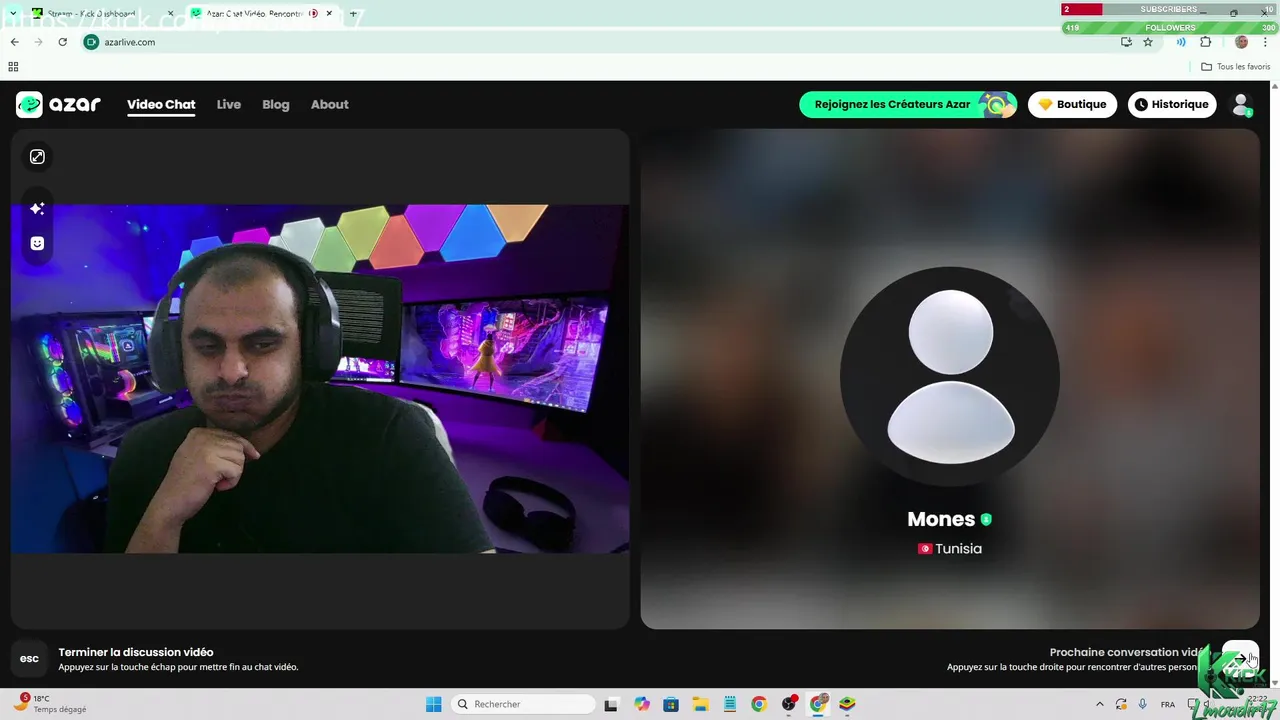This screenshot has height=720, width=1280.
Task: Click the Azar logo
Action: pyautogui.click(x=58, y=104)
